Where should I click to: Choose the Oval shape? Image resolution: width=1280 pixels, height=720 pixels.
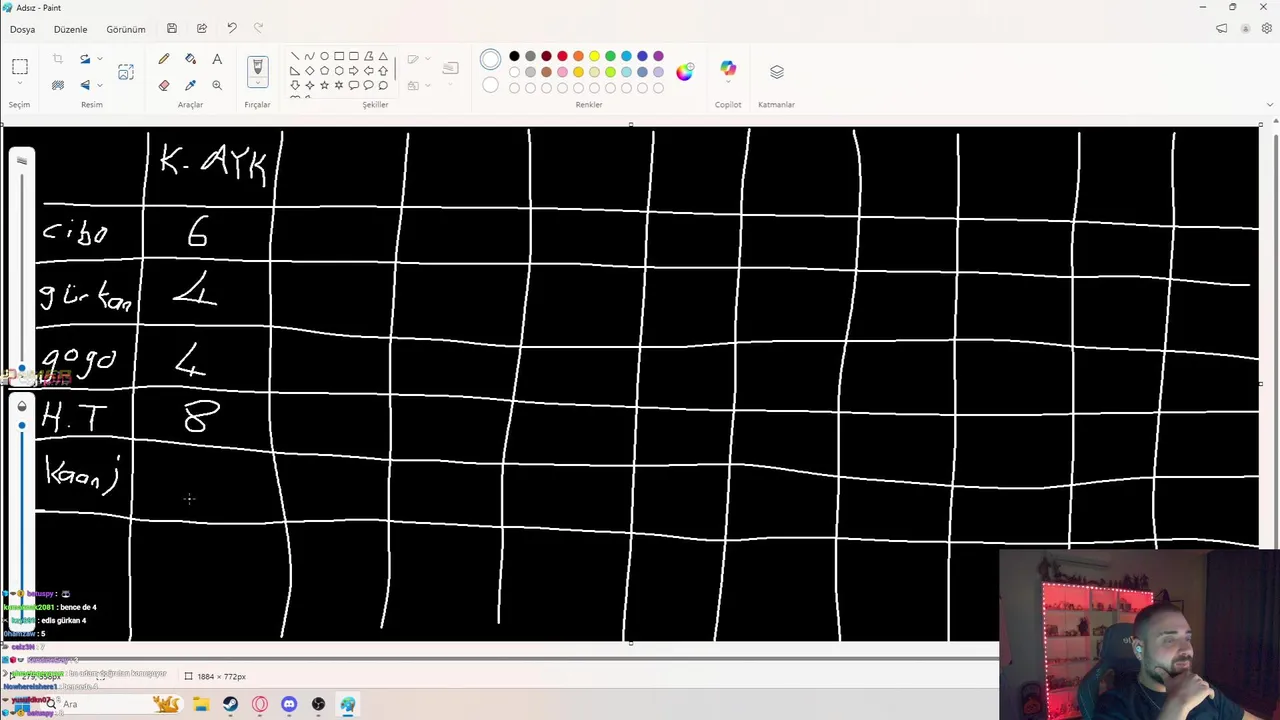(324, 56)
